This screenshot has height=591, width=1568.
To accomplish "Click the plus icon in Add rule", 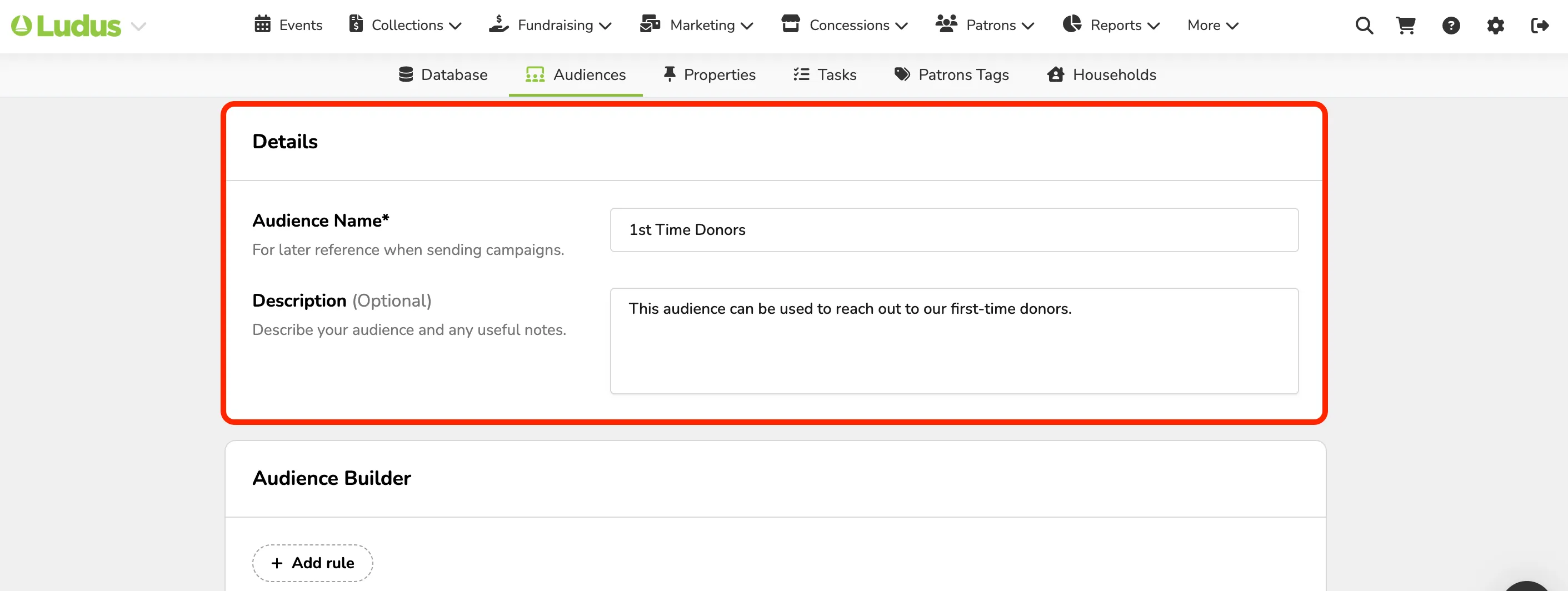I will (x=277, y=563).
